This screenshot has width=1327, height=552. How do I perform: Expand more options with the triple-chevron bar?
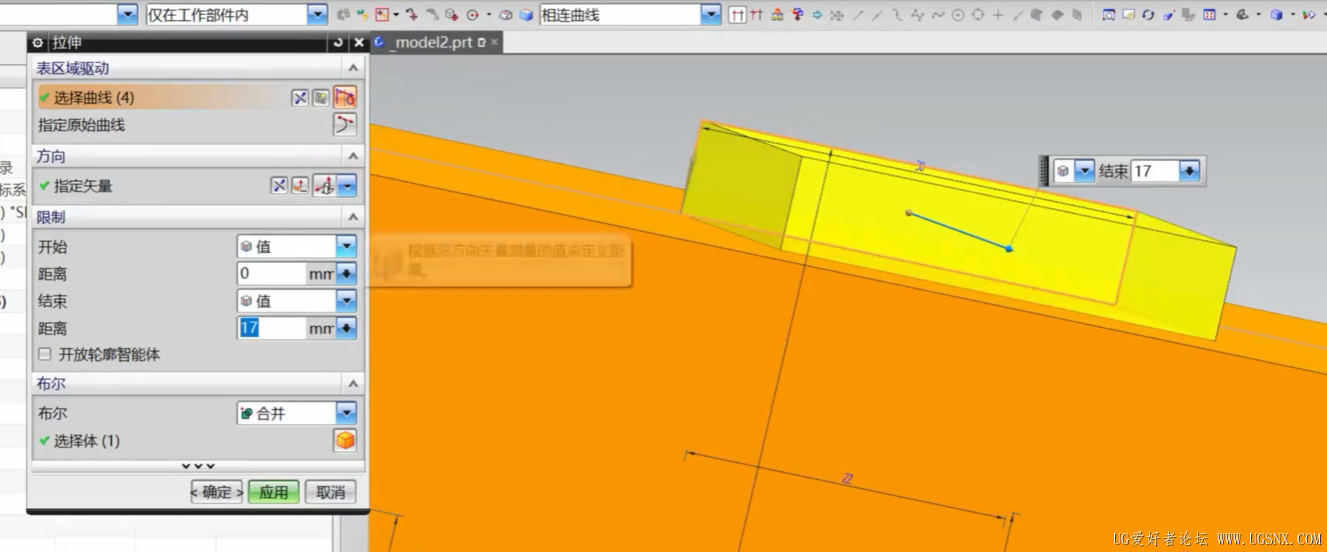coord(198,466)
